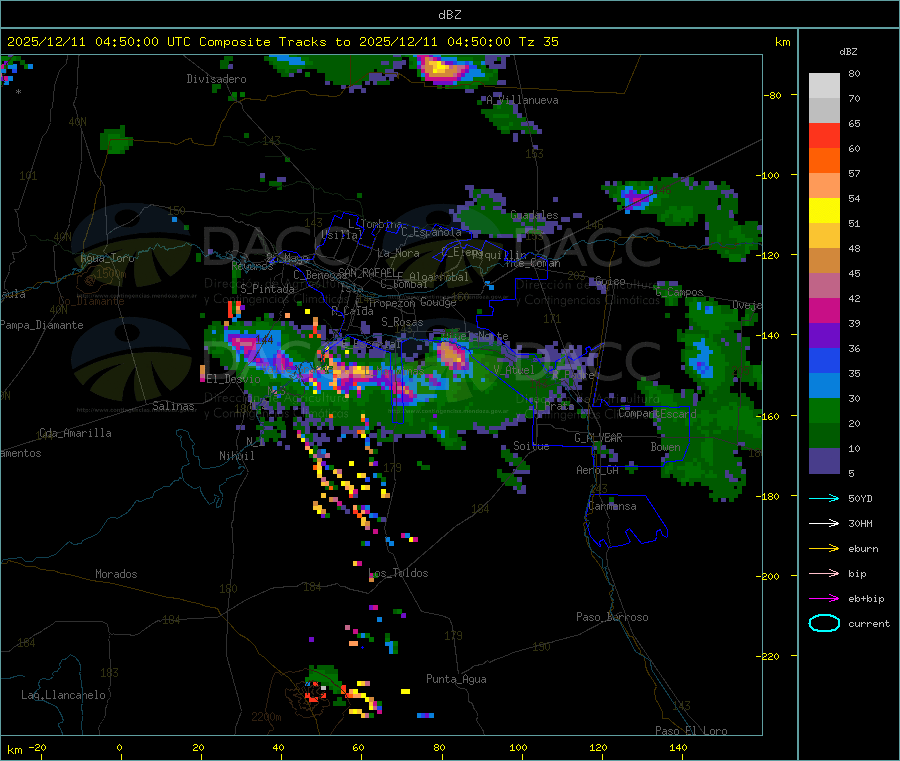Click the magenta storm core near top center
The width and height of the screenshot is (900, 761).
point(443,71)
